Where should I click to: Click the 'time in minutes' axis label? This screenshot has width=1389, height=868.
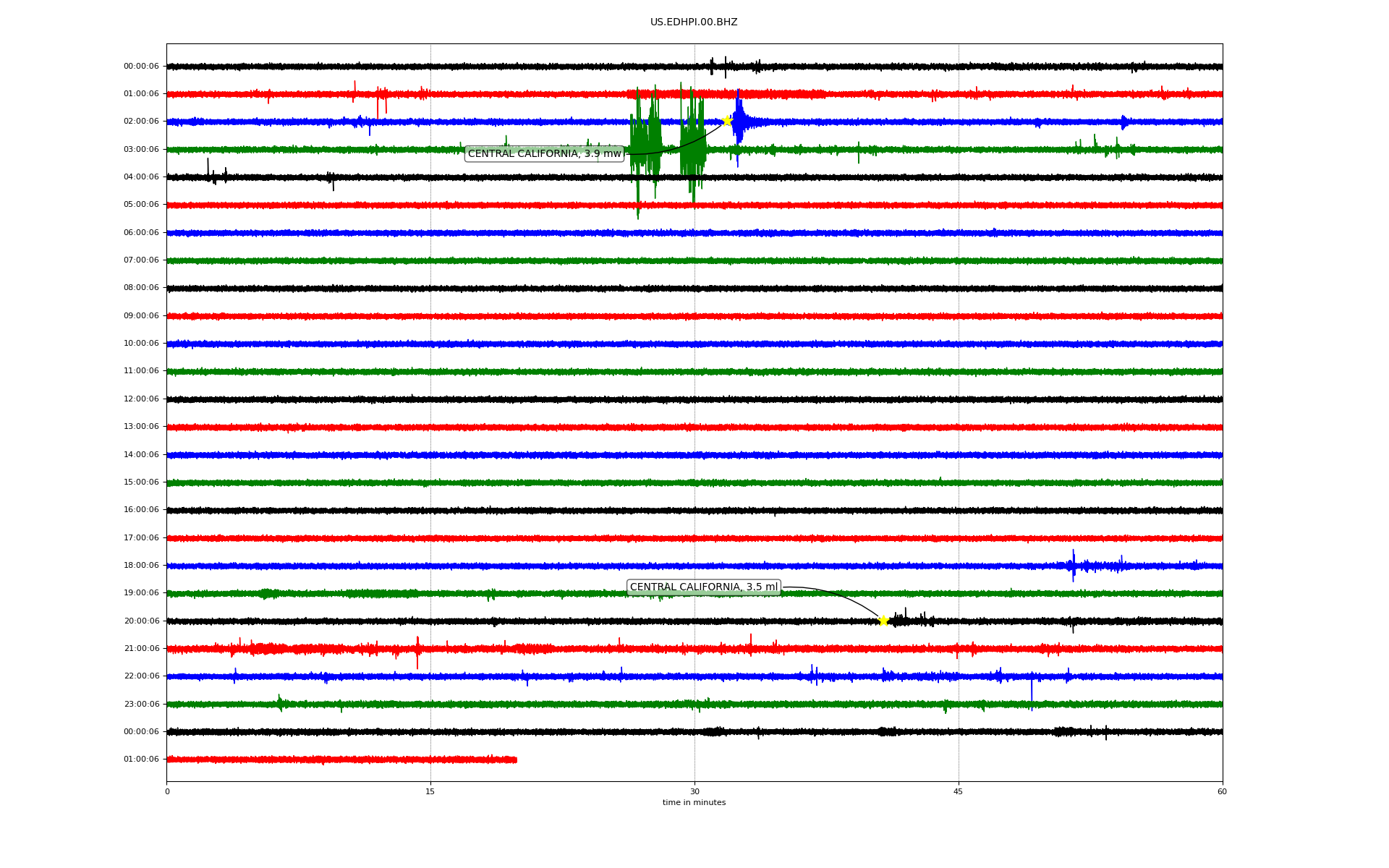click(694, 803)
